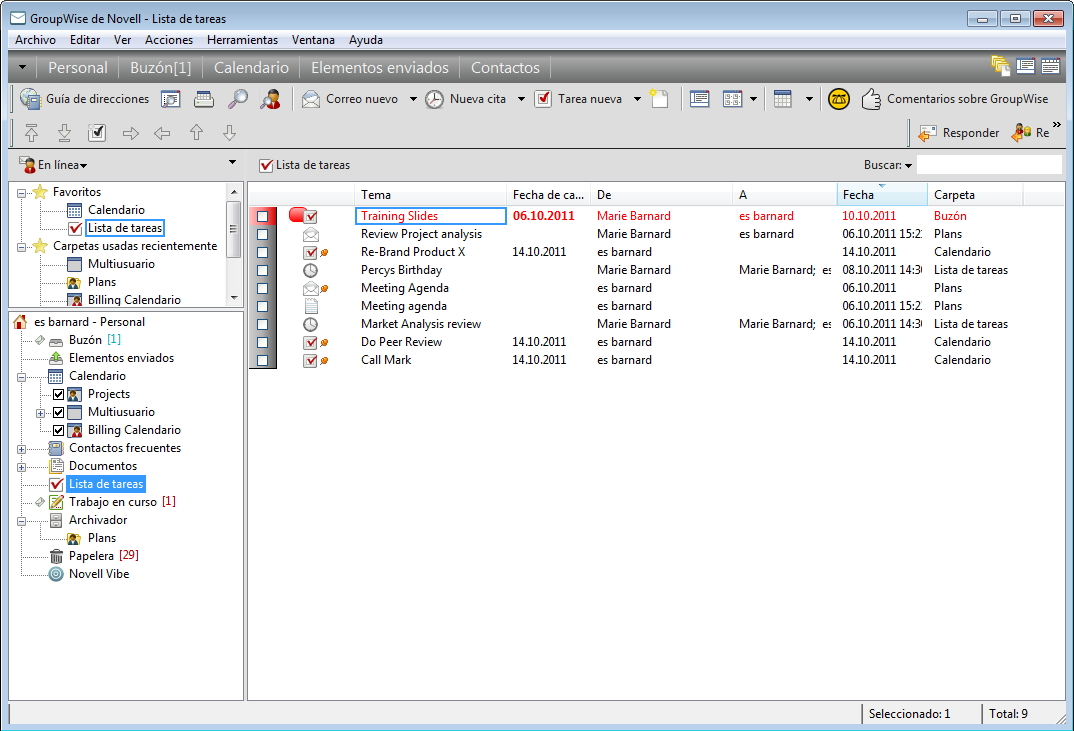Collapse the Archivador tree node
The height and width of the screenshot is (731, 1074).
pyautogui.click(x=21, y=521)
